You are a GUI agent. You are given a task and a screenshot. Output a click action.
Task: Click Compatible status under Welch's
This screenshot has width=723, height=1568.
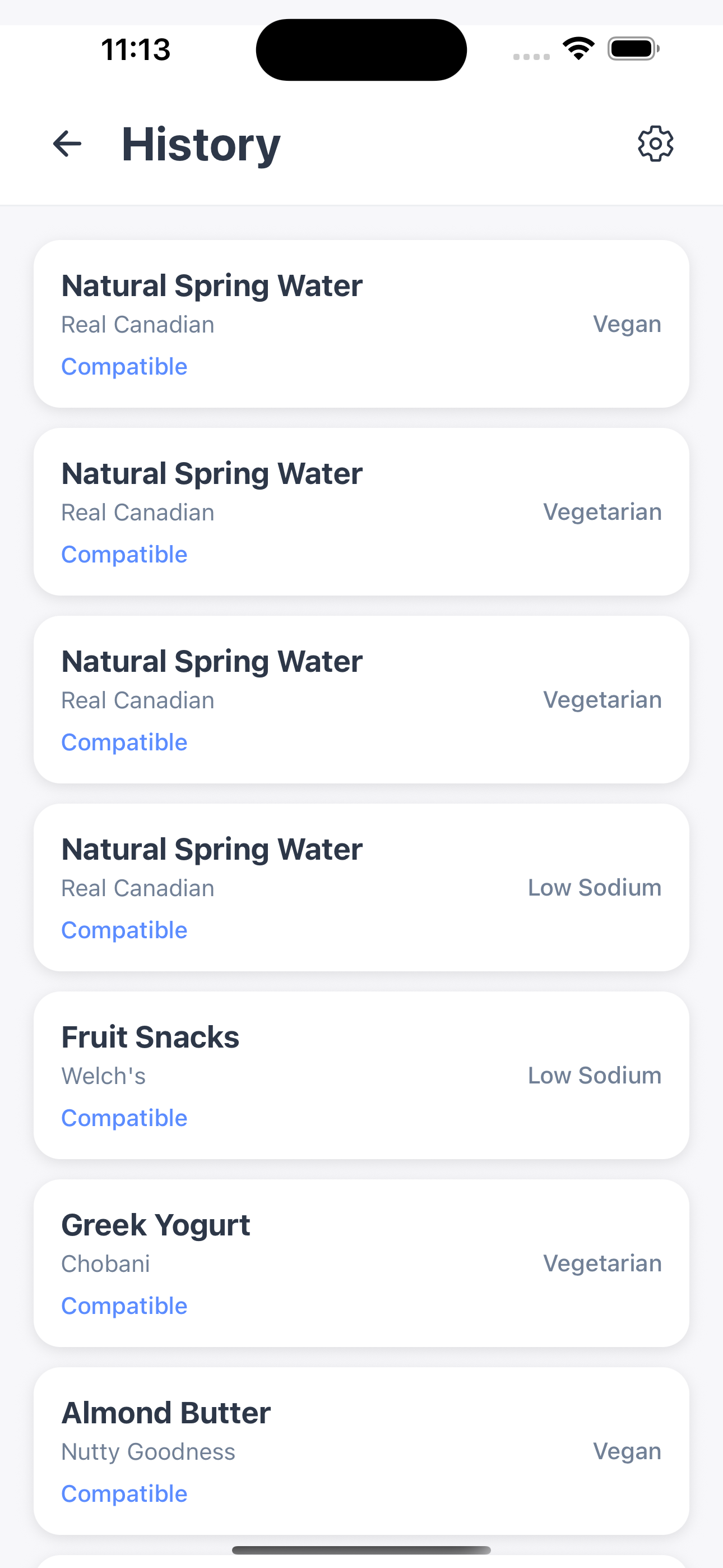[124, 1118]
